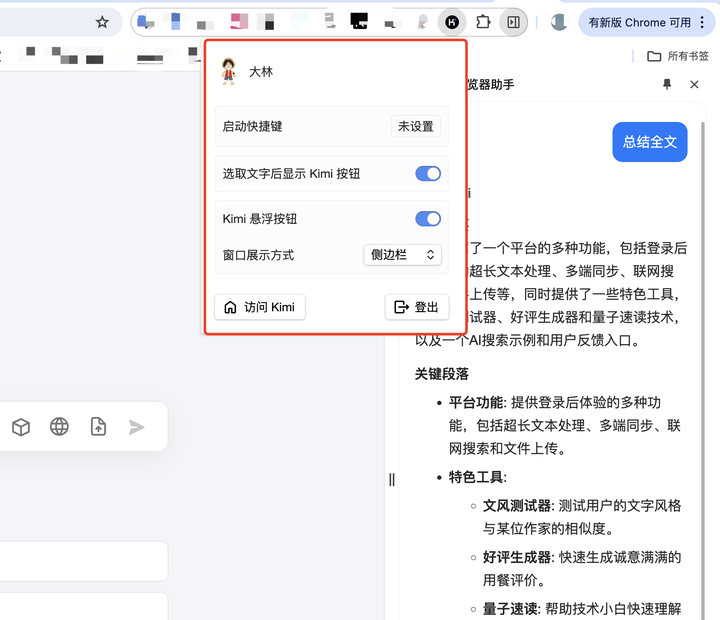Click the 访问 Kimi button

tap(260, 307)
